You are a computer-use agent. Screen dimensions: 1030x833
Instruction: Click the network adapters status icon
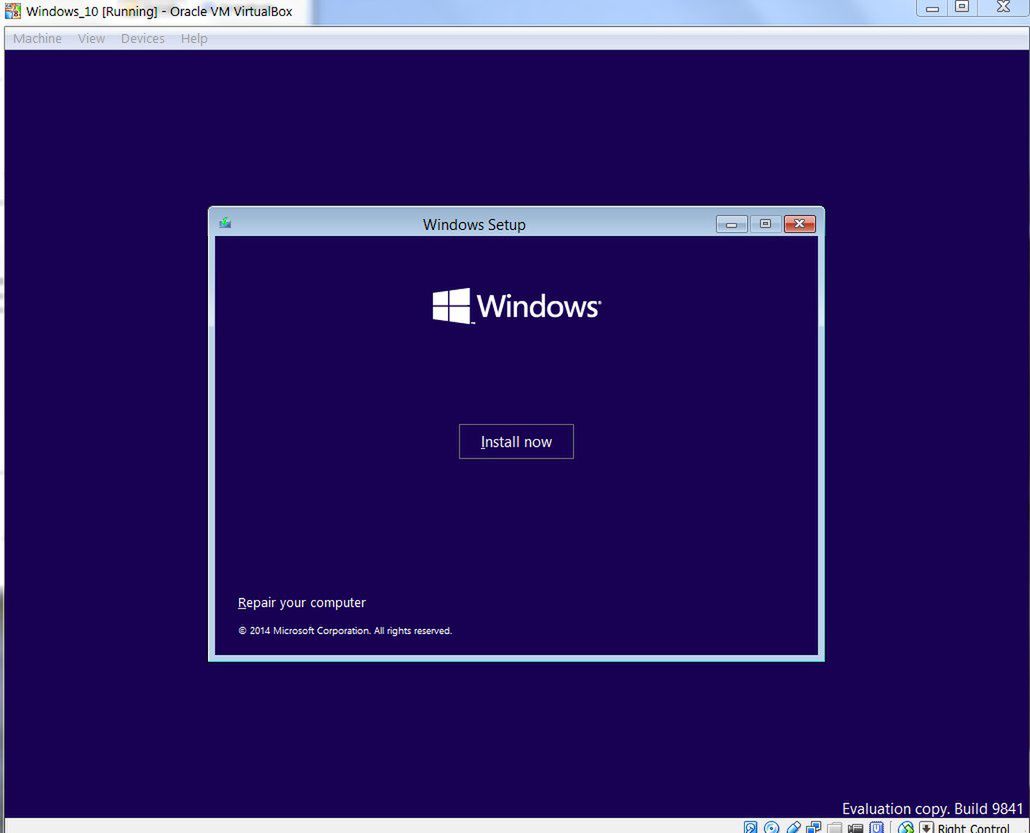click(x=814, y=828)
